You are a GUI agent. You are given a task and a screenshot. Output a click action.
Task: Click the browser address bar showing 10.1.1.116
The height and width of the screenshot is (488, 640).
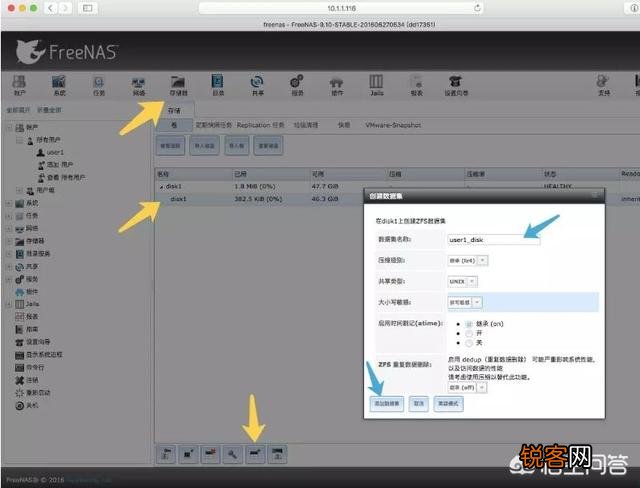[x=341, y=8]
